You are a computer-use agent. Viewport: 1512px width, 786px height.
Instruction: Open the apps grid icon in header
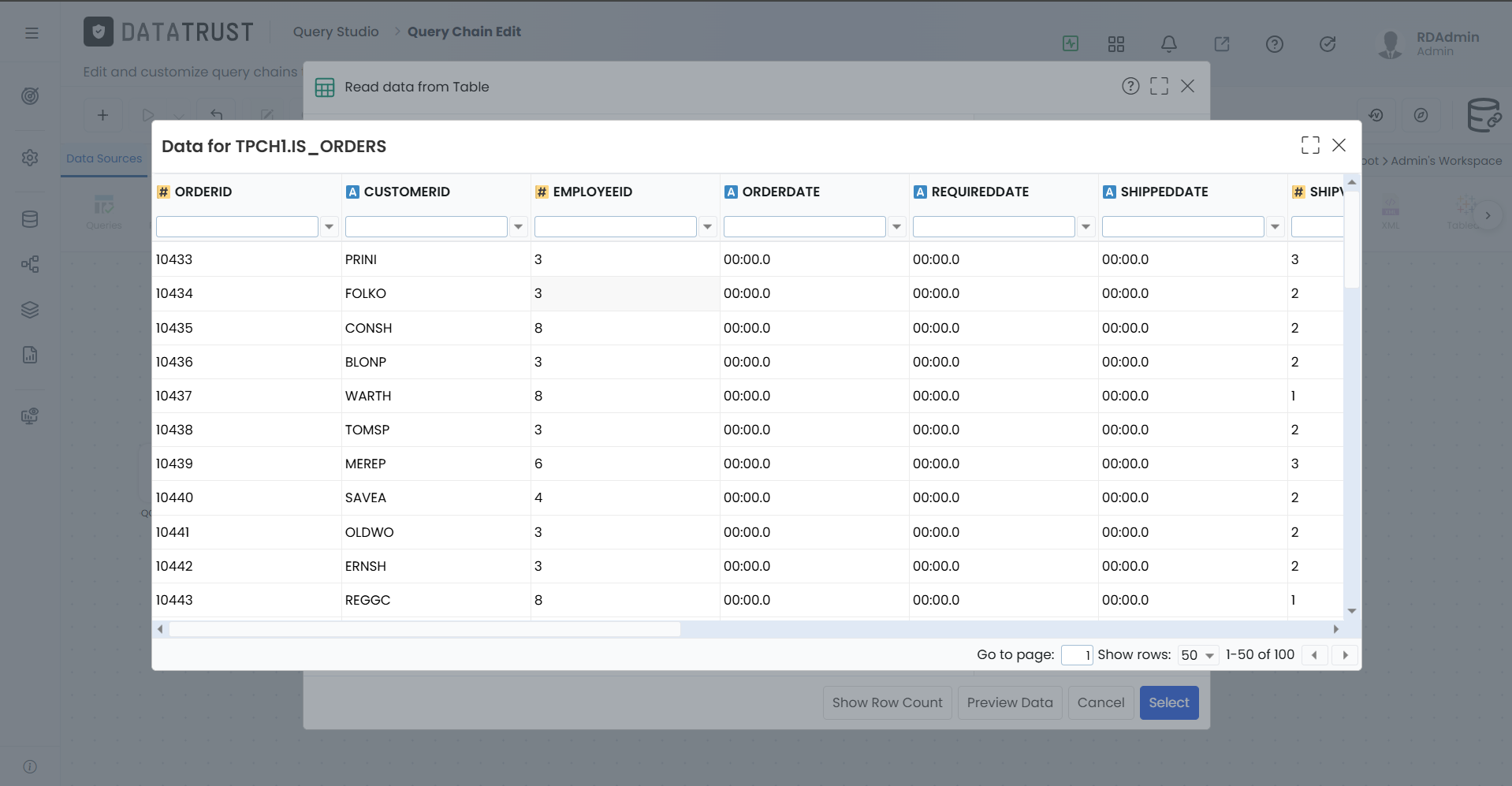coord(1116,44)
